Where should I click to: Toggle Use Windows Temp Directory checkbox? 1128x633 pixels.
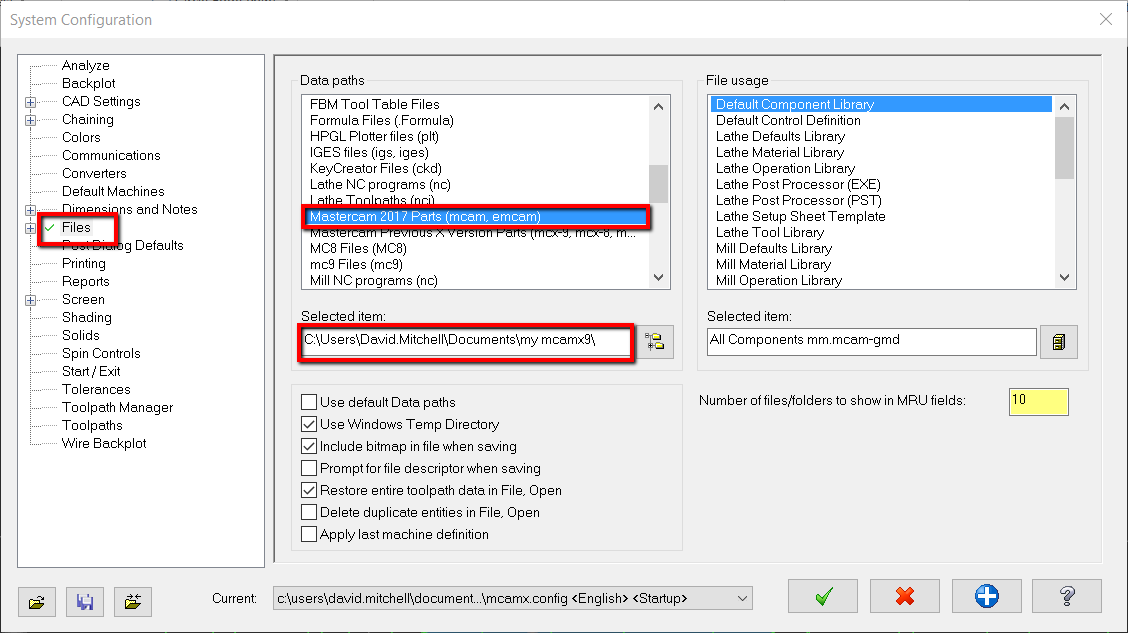pyautogui.click(x=309, y=424)
